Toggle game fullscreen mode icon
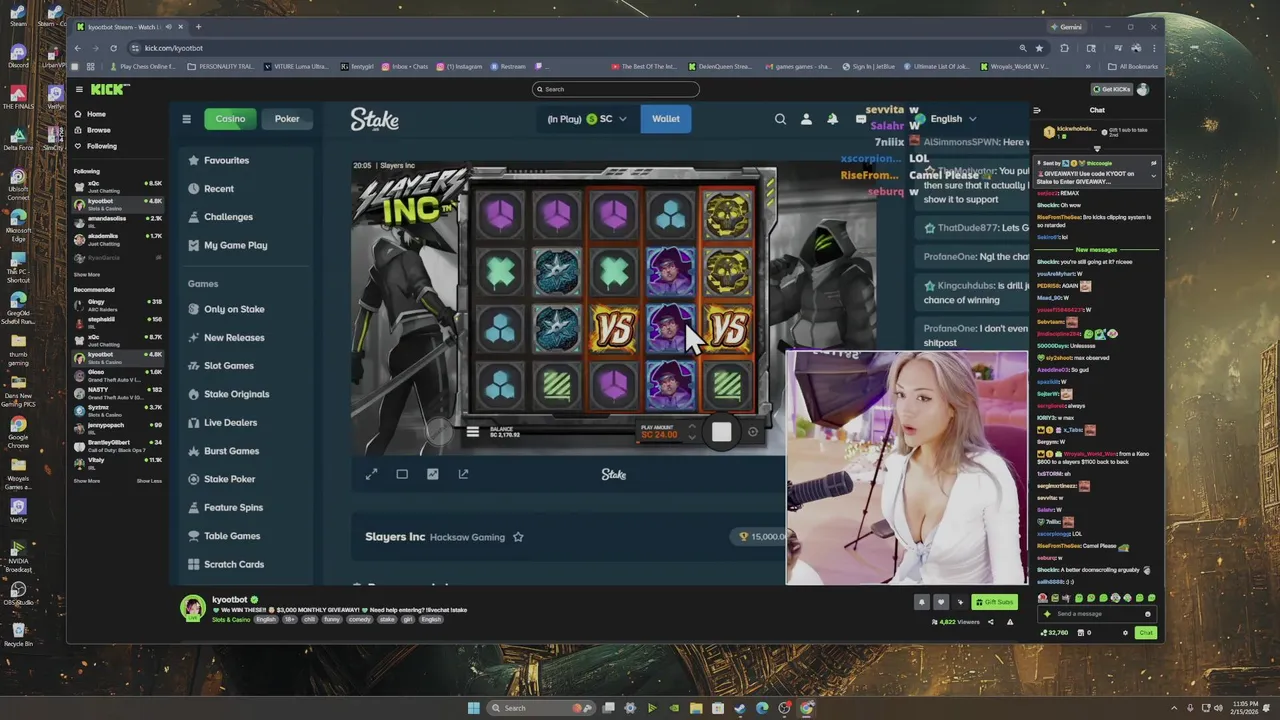The width and height of the screenshot is (1280, 720). [371, 474]
